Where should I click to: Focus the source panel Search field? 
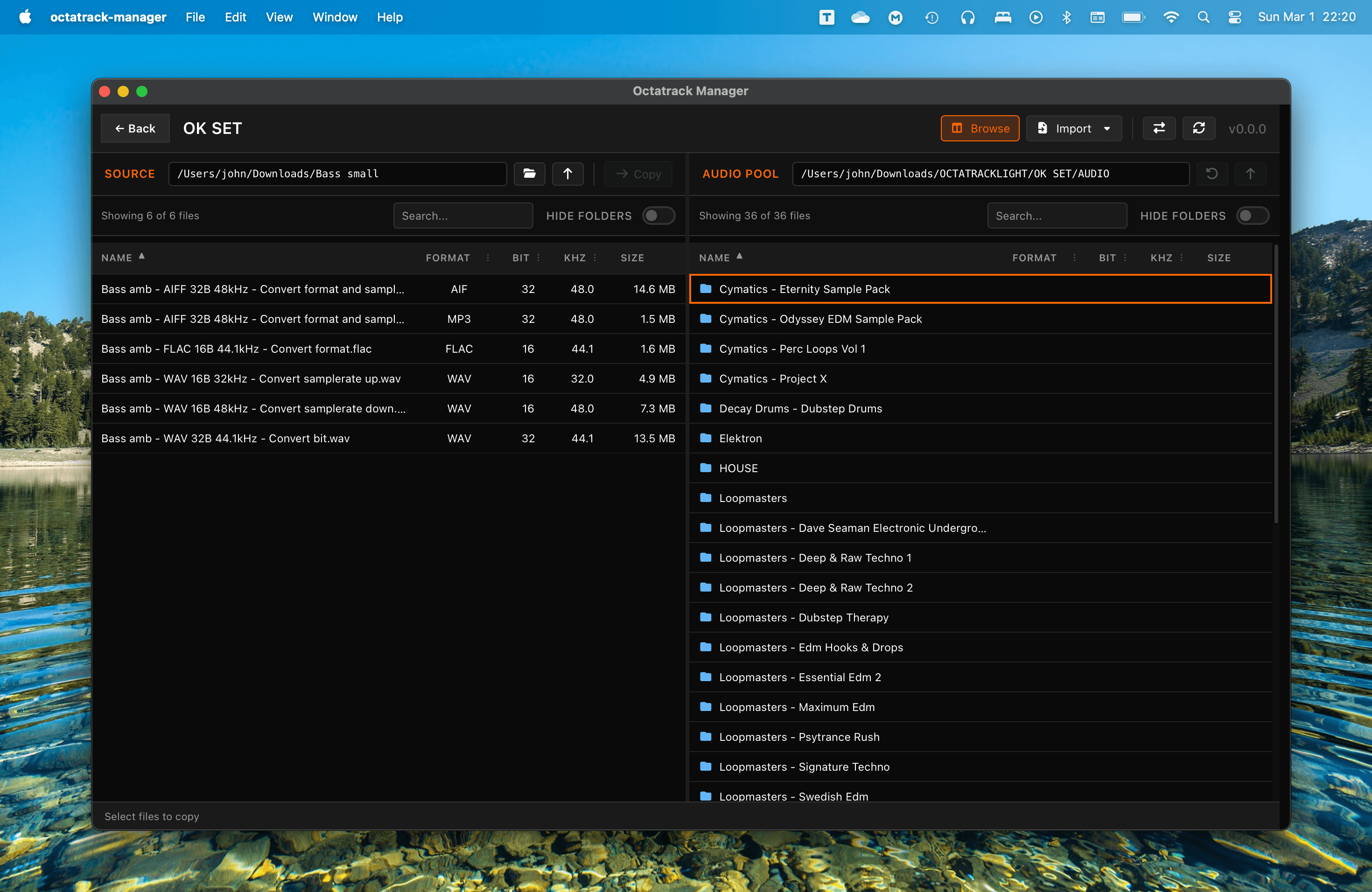[462, 216]
